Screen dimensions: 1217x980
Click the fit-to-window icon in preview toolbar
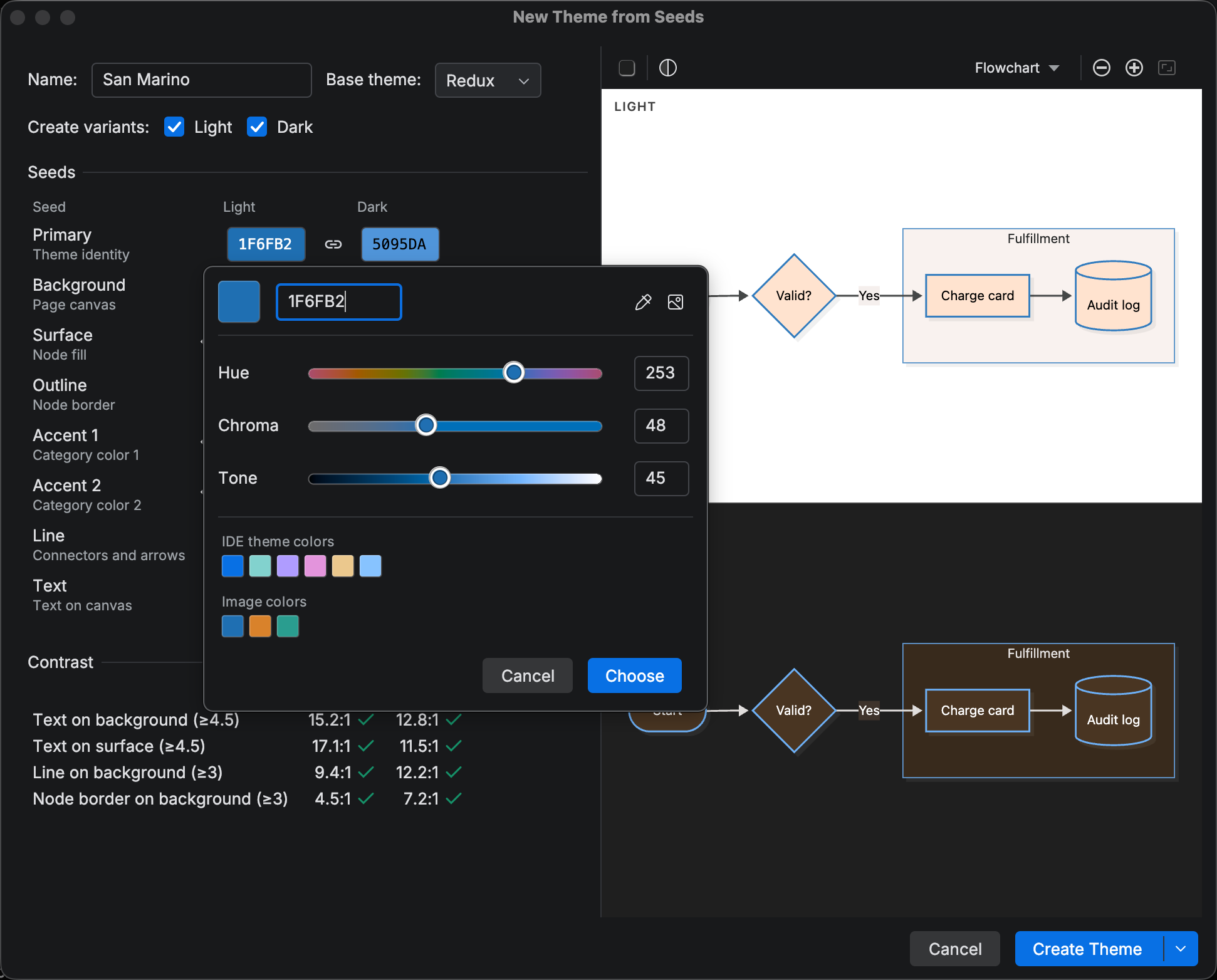pyautogui.click(x=1167, y=68)
